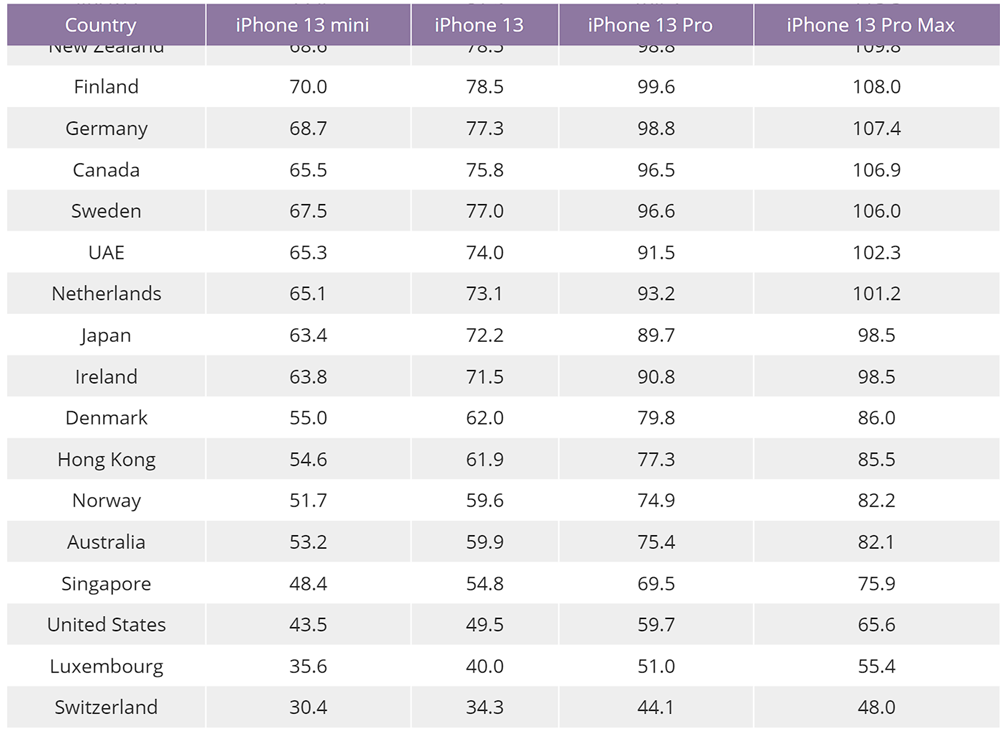The width and height of the screenshot is (1000, 729).
Task: Select Denmark's 55.0 mini value
Action: coord(308,418)
